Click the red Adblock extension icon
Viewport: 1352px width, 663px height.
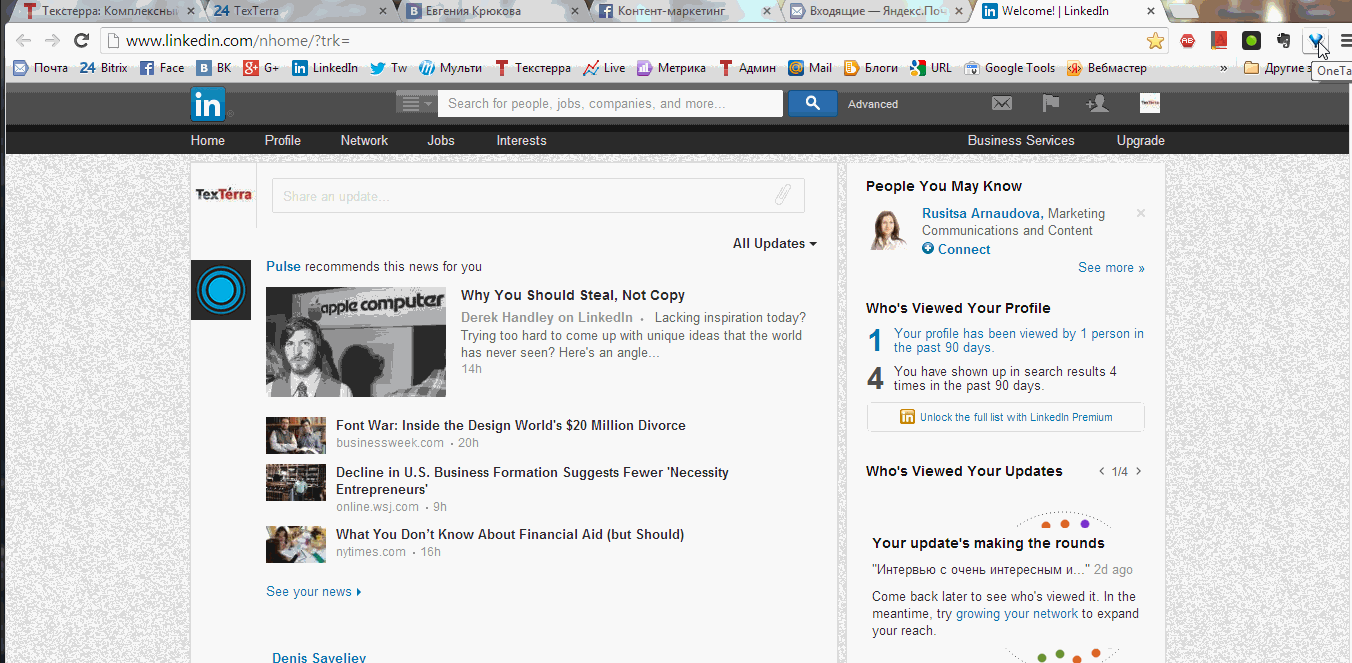(x=1187, y=41)
